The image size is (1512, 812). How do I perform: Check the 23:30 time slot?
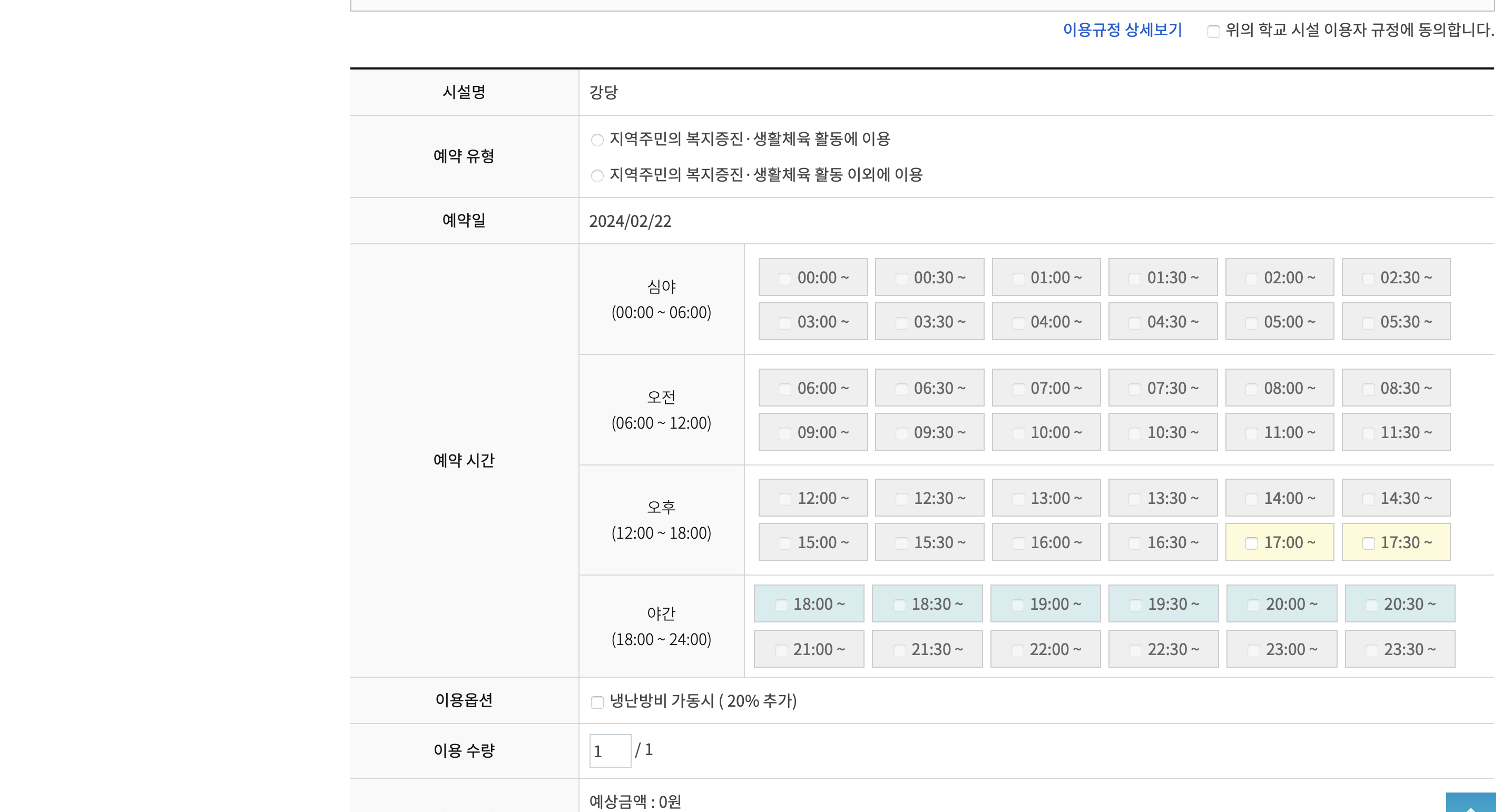pos(1372,651)
